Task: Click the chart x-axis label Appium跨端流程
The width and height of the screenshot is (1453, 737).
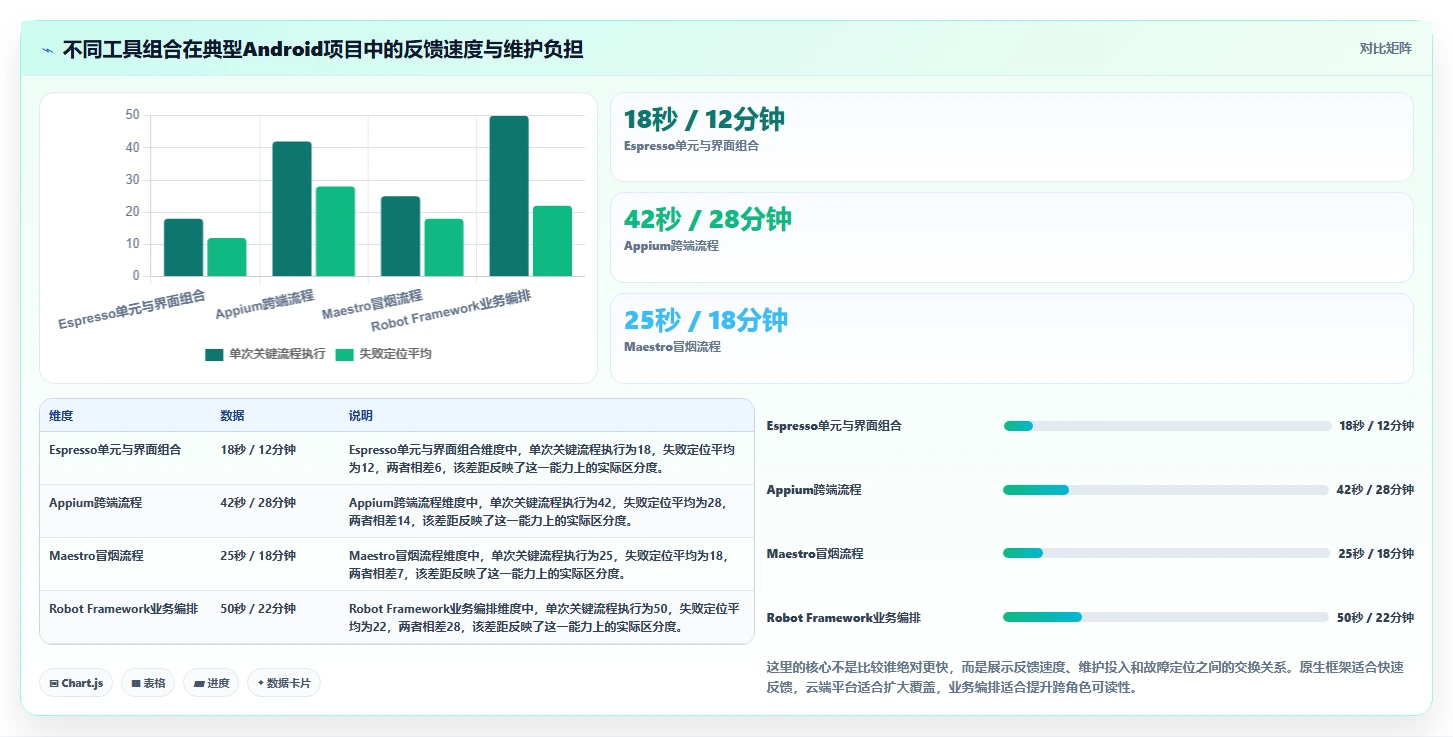Action: click(265, 304)
